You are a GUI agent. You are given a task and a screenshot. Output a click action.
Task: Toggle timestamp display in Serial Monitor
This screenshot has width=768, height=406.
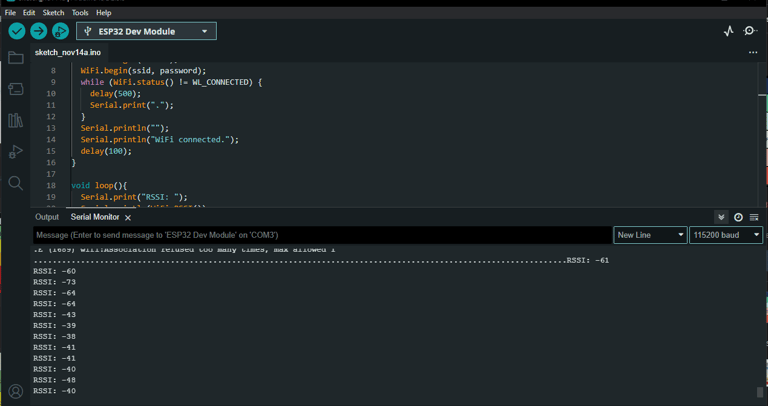coord(738,217)
